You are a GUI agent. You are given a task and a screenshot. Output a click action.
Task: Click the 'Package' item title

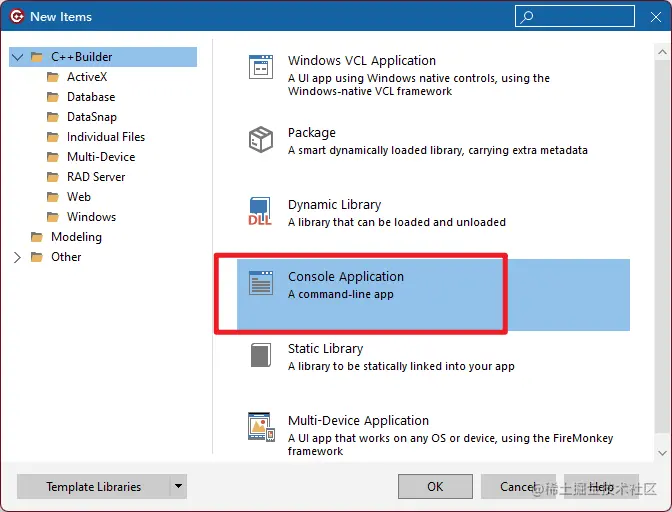click(312, 133)
